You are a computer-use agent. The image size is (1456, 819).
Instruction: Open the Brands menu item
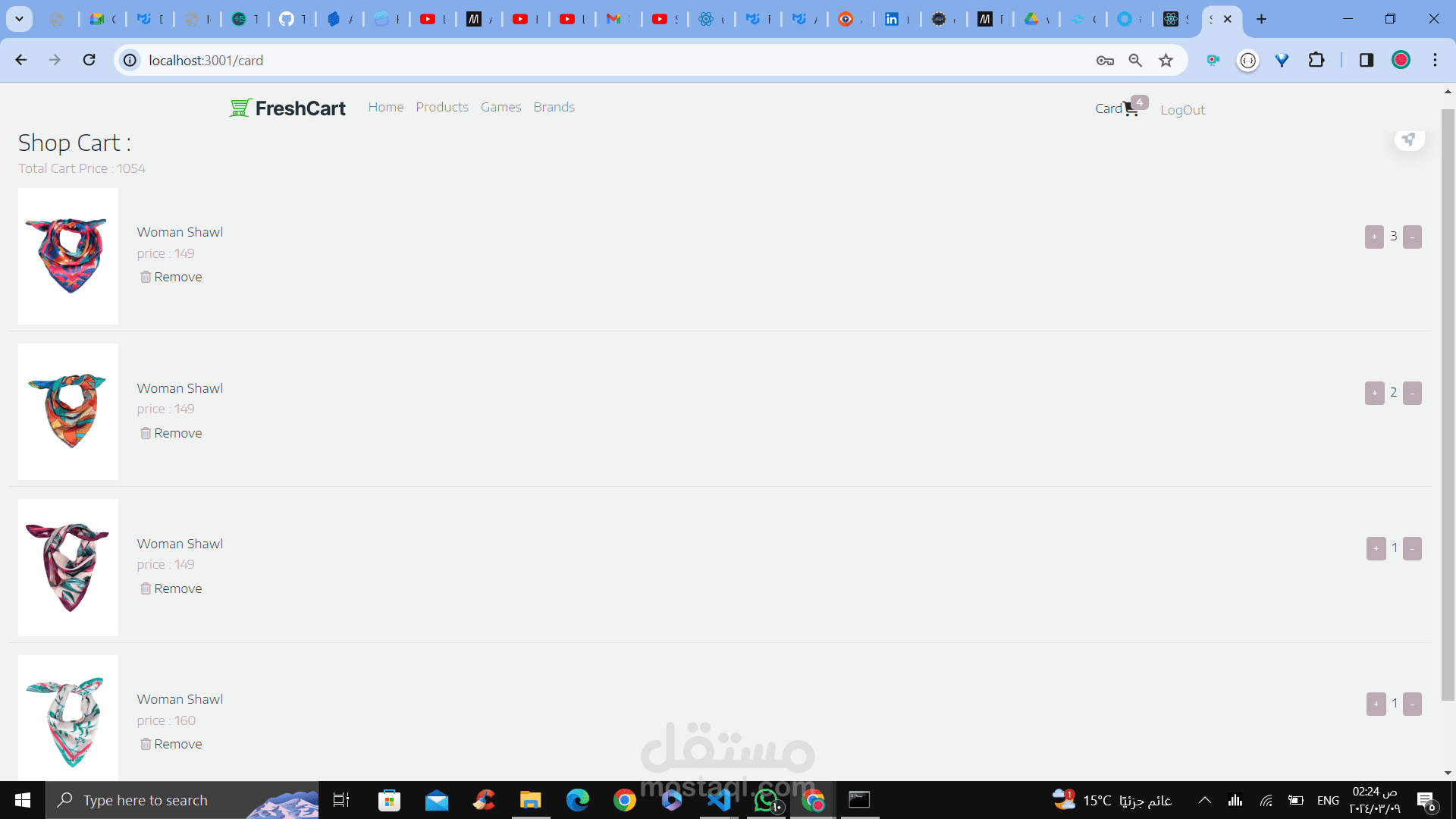[x=554, y=107]
